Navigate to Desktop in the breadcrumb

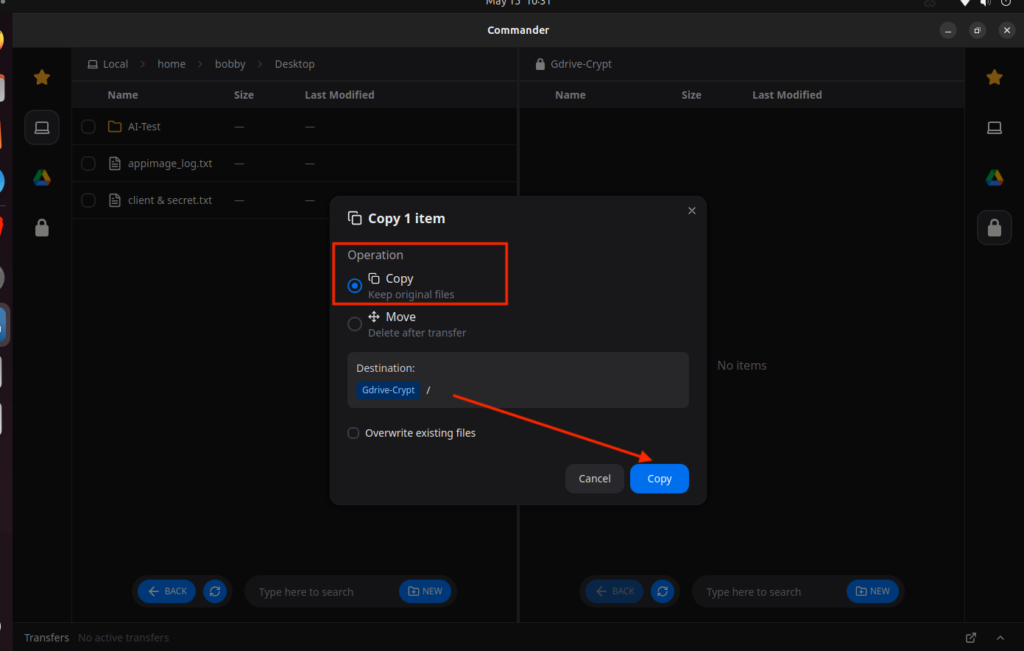point(295,64)
